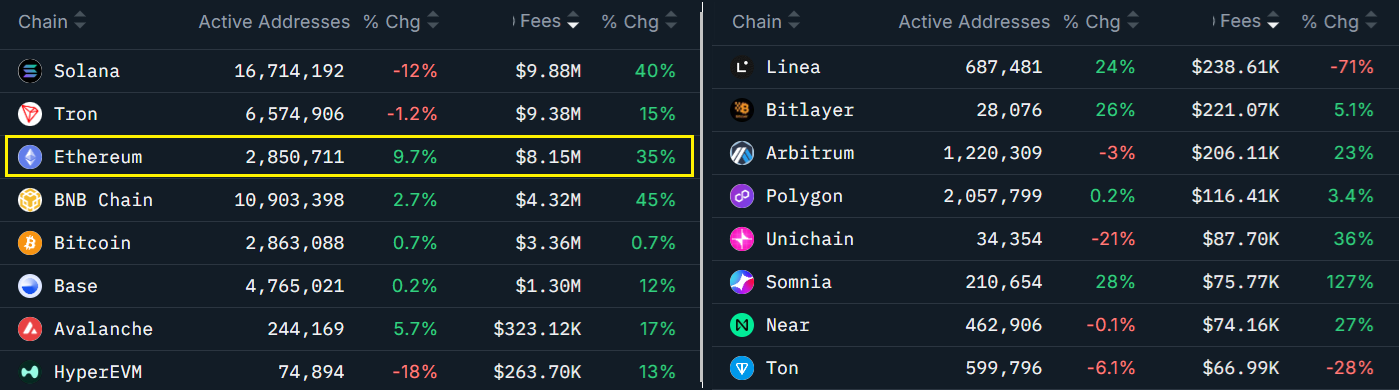Viewport: 1399px width, 390px height.
Task: Click the Base chain logo icon
Action: (x=30, y=286)
